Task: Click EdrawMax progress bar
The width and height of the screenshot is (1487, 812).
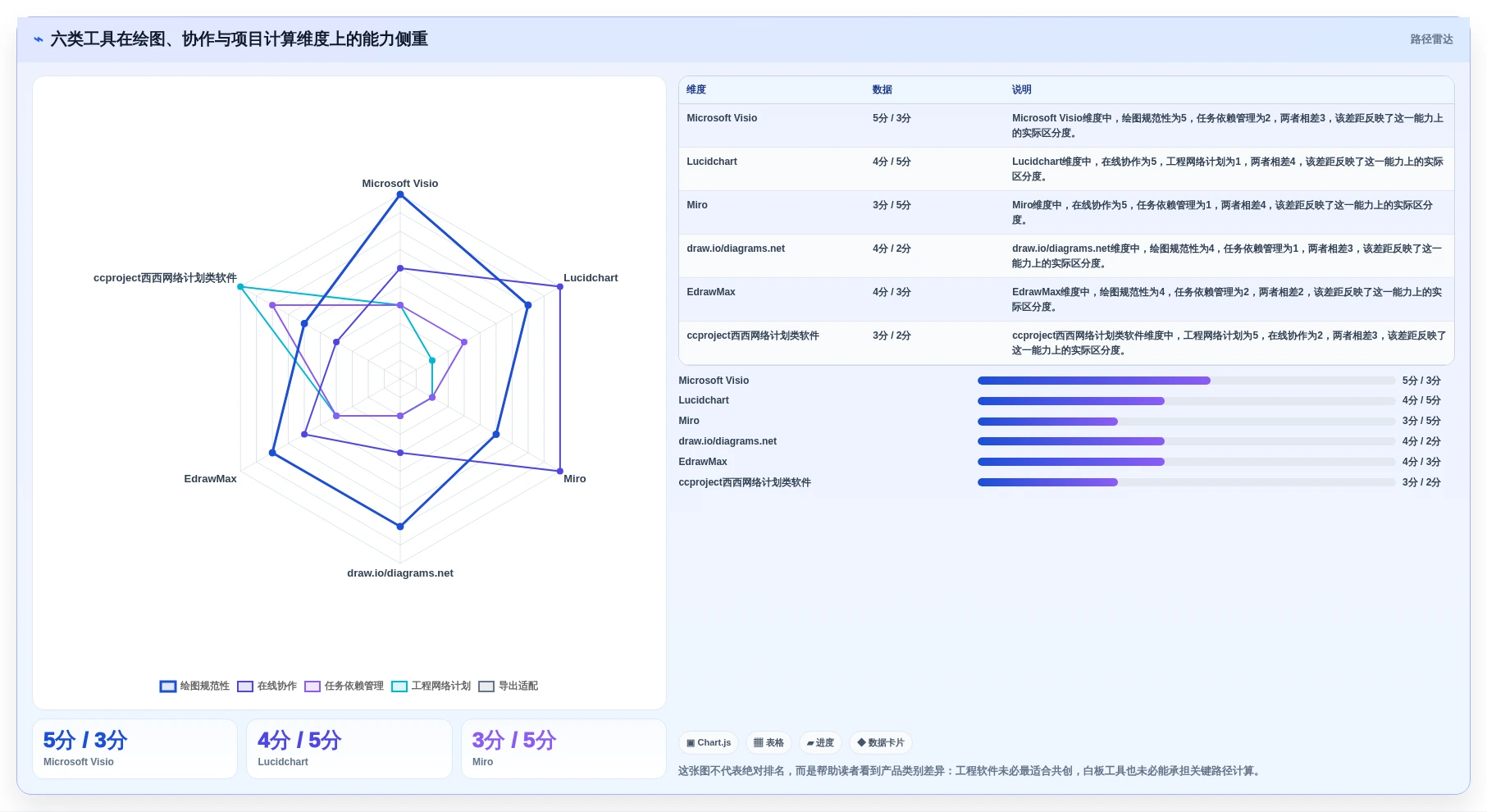Action: [1186, 462]
